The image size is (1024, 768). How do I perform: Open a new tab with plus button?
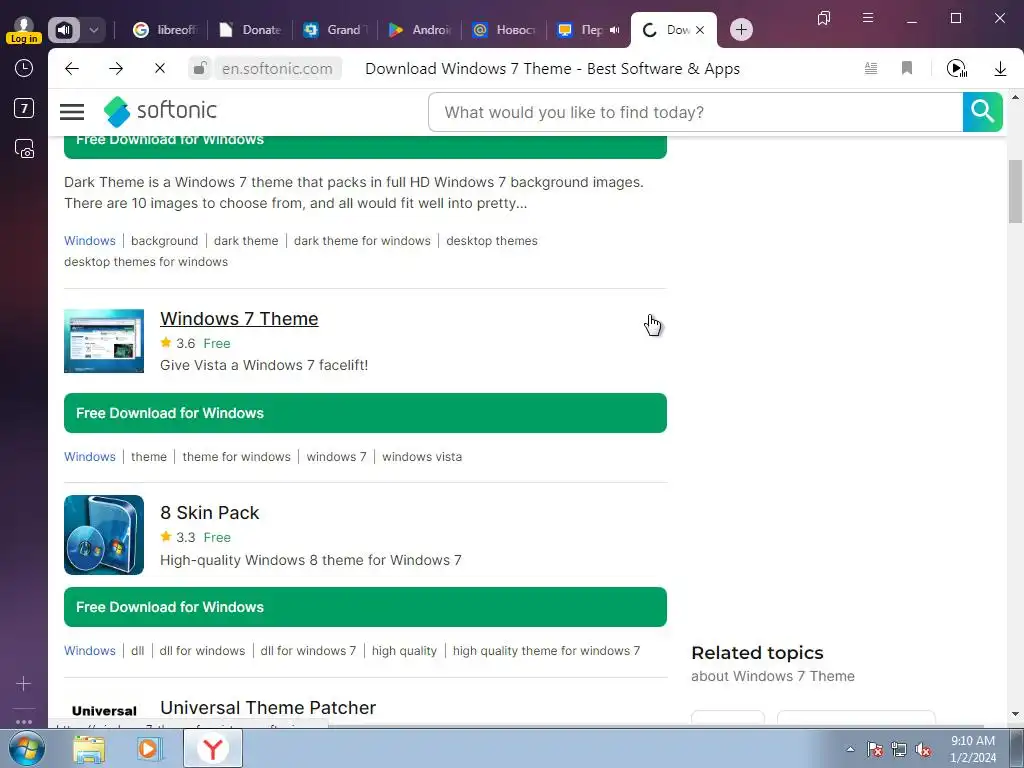[741, 29]
